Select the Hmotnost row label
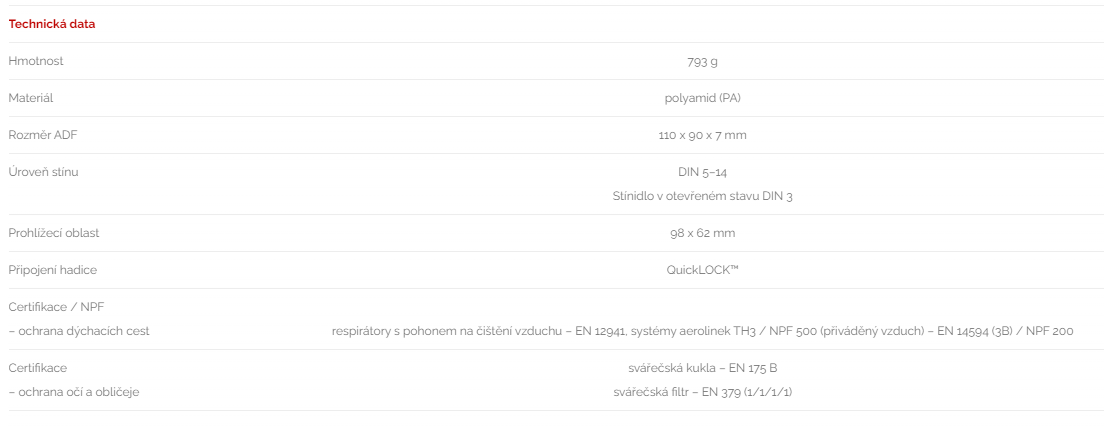The width and height of the screenshot is (1104, 433). pos(36,61)
